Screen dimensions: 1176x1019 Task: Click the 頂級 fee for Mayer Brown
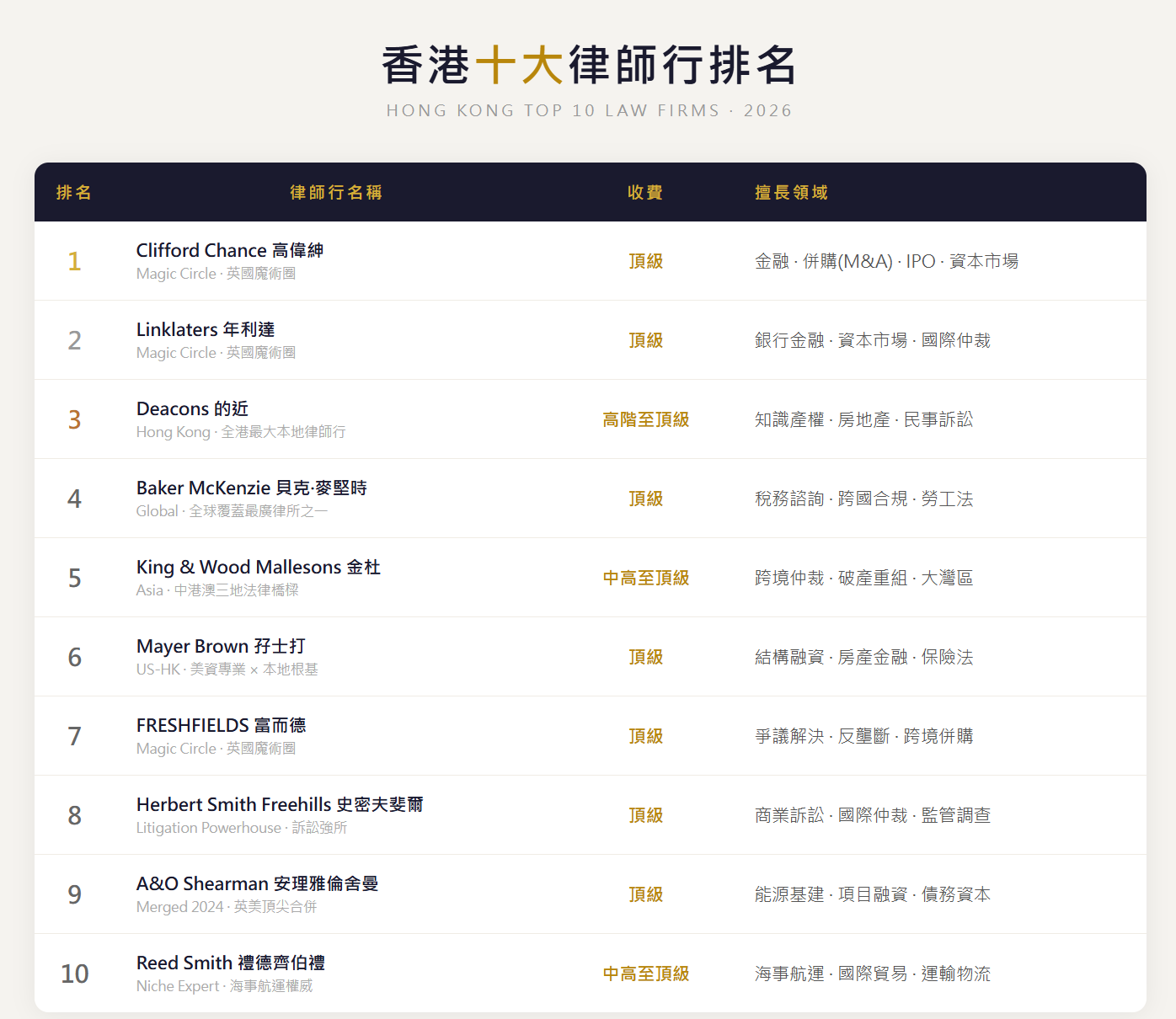tap(646, 657)
